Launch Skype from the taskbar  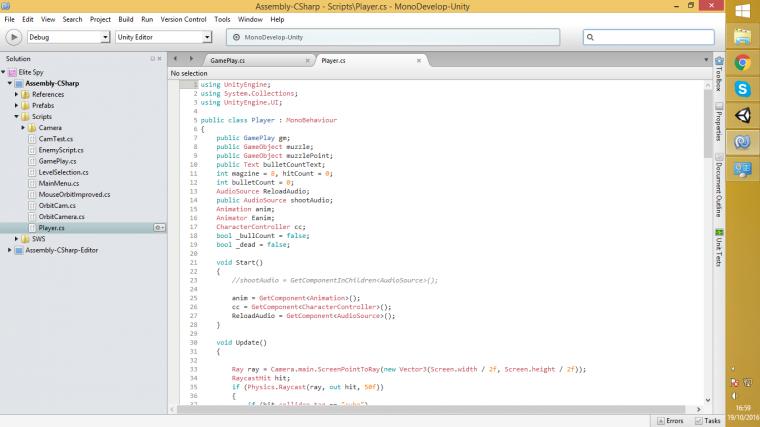(743, 89)
